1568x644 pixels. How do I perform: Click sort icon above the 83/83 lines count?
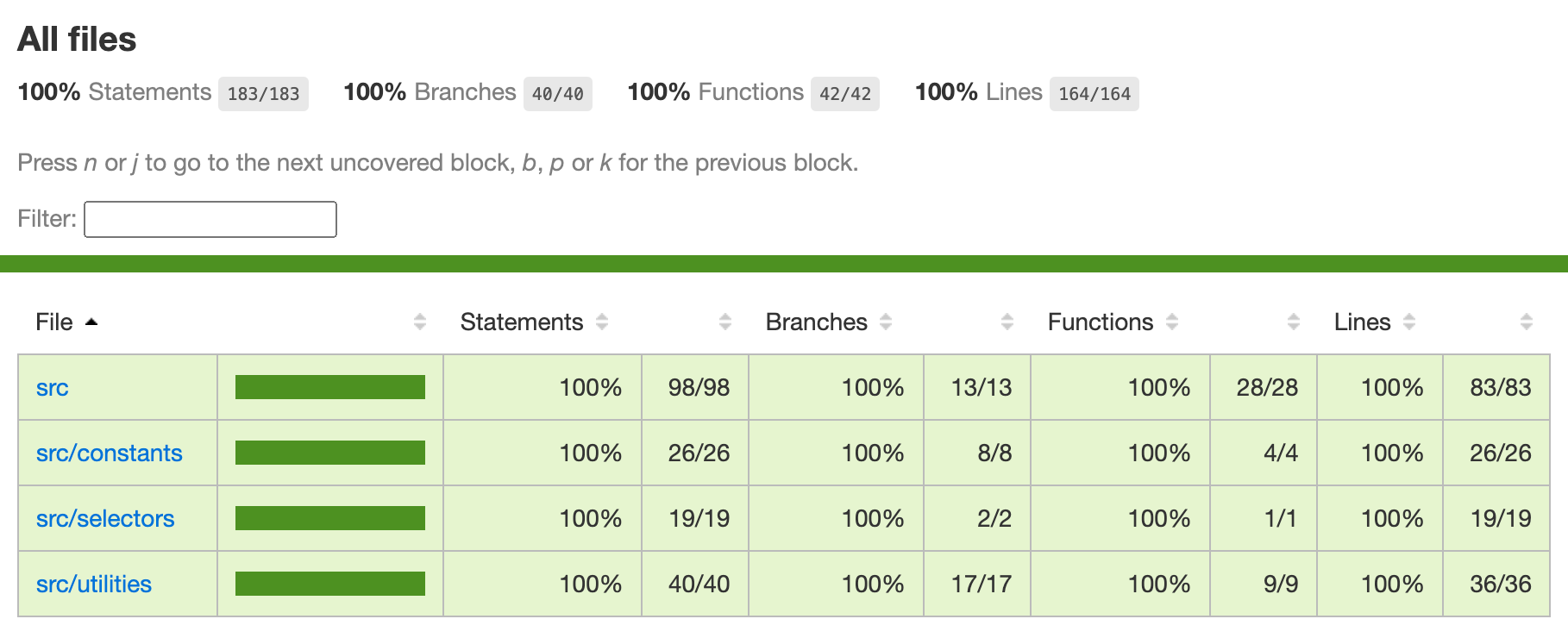[1527, 322]
